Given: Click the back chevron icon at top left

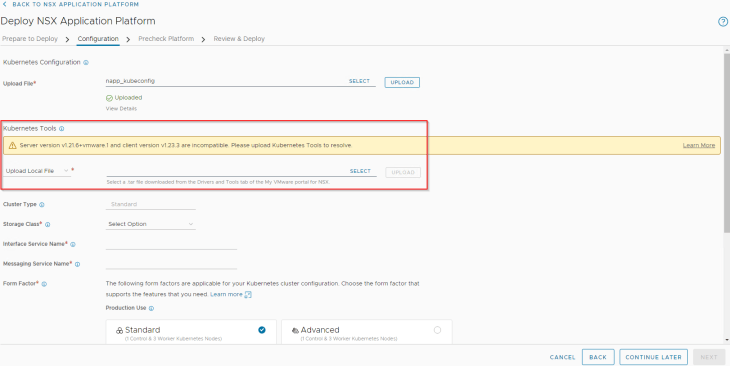Looking at the screenshot, I should tap(5, 4).
